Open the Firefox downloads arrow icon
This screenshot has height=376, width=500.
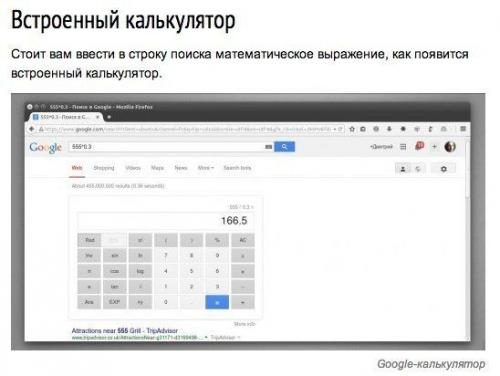point(389,129)
